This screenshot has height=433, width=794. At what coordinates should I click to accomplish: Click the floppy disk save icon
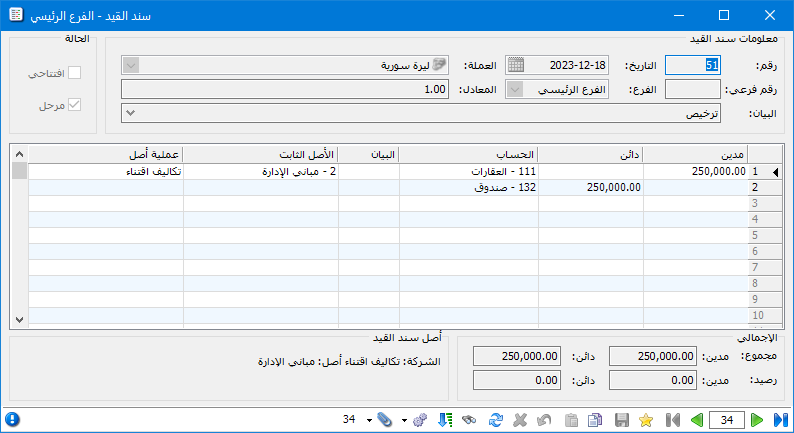622,420
